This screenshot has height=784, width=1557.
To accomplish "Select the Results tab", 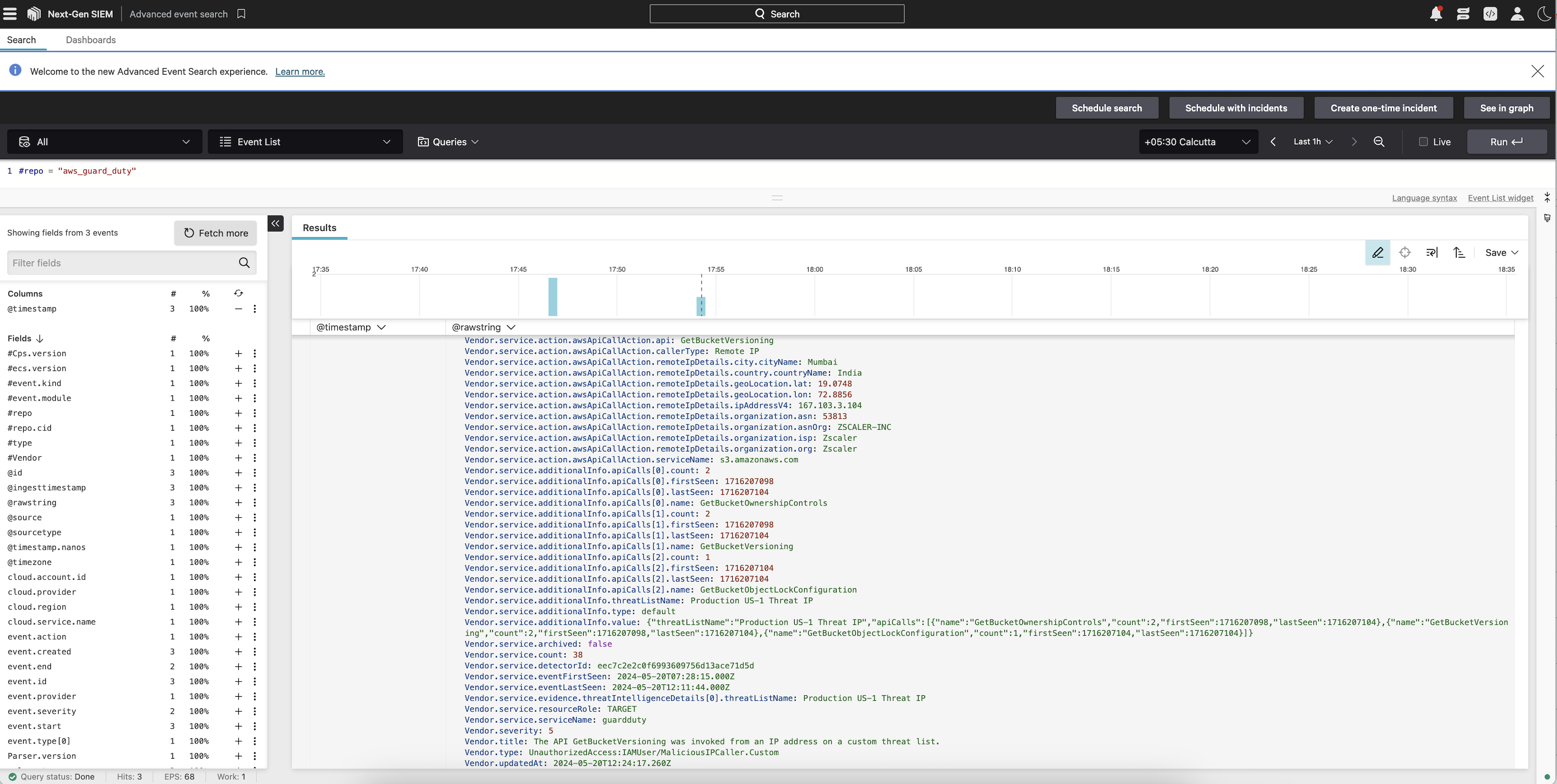I will 319,228.
